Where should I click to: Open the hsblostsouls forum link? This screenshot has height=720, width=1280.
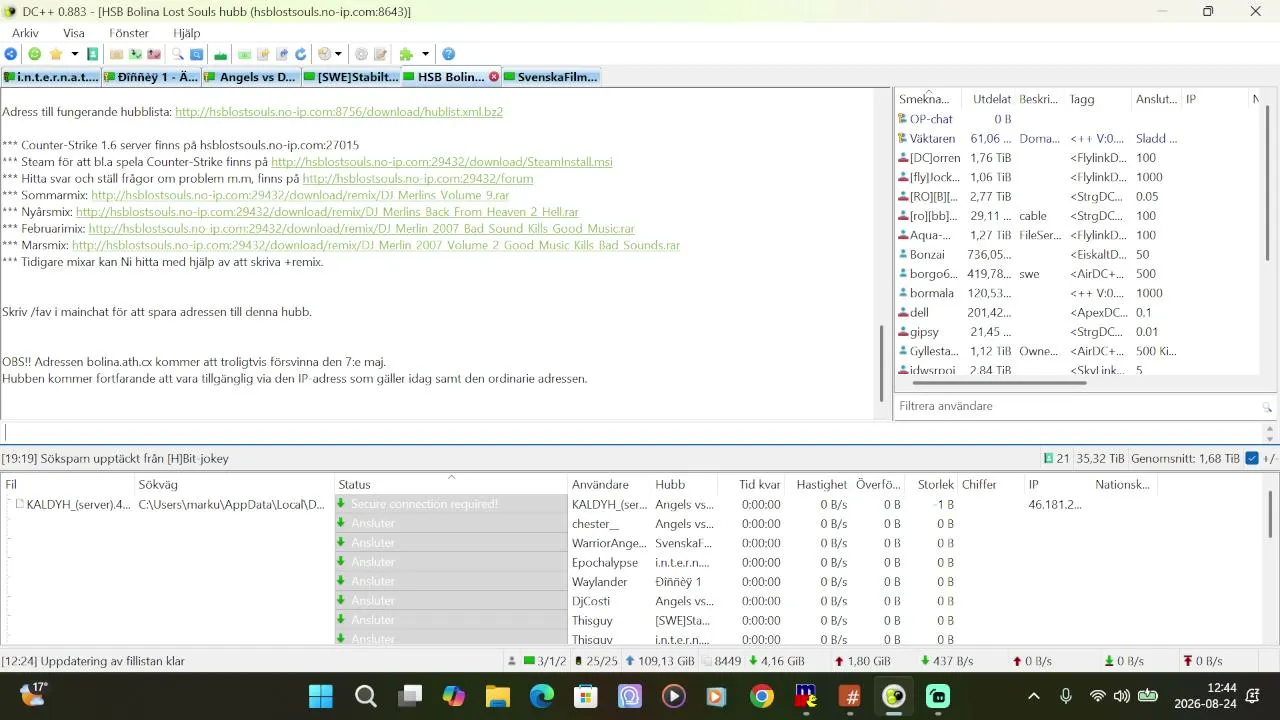418,179
